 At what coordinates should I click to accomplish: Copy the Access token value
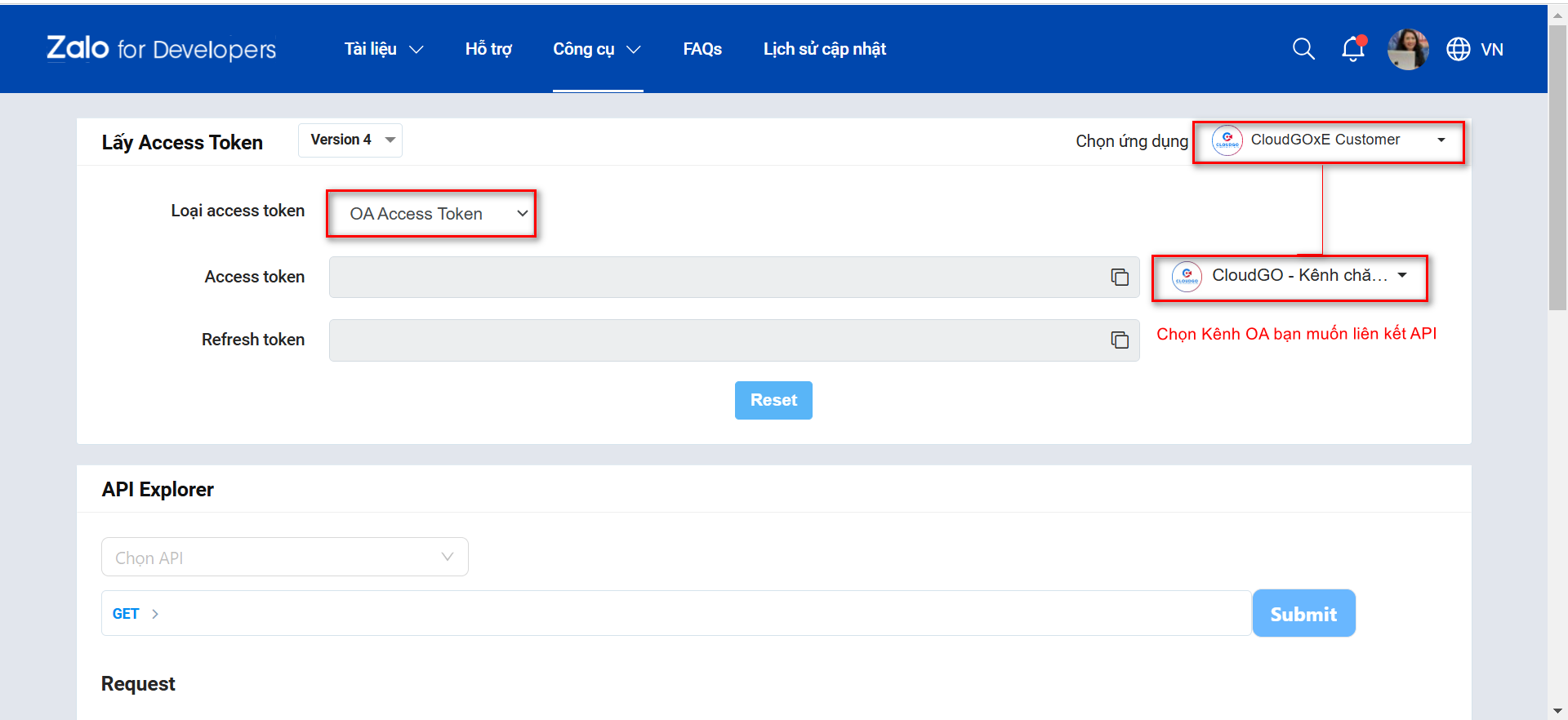1120,278
